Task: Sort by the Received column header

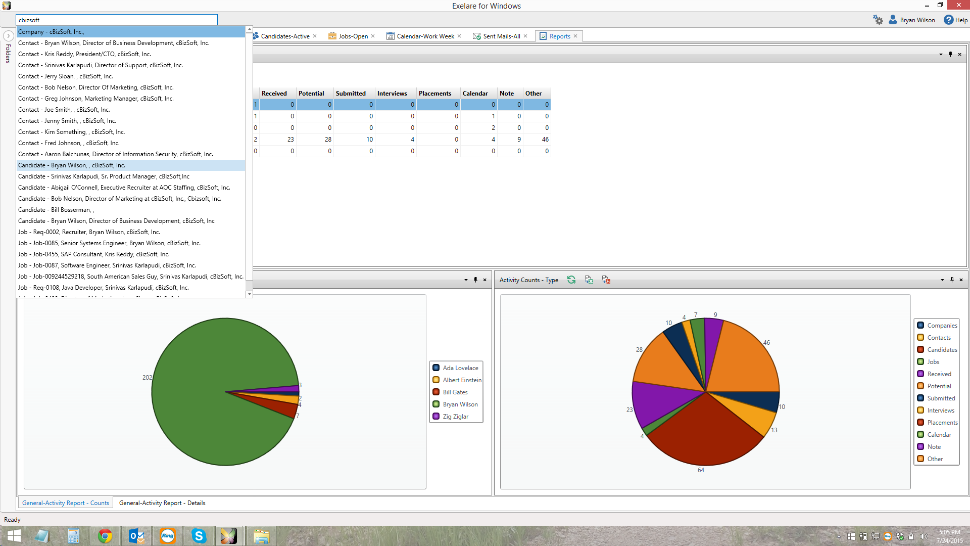Action: [x=277, y=93]
